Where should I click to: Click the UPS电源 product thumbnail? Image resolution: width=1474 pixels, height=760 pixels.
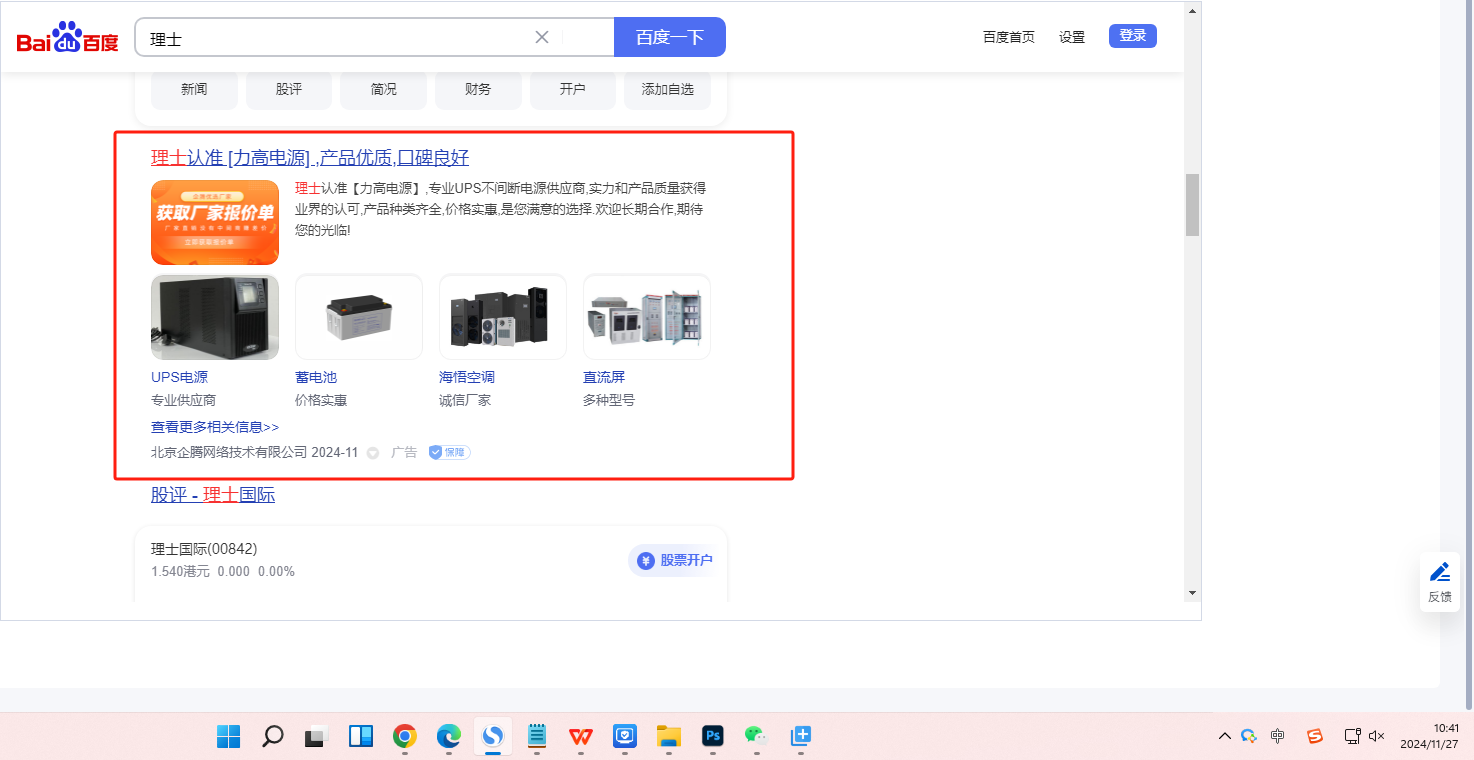coord(215,317)
